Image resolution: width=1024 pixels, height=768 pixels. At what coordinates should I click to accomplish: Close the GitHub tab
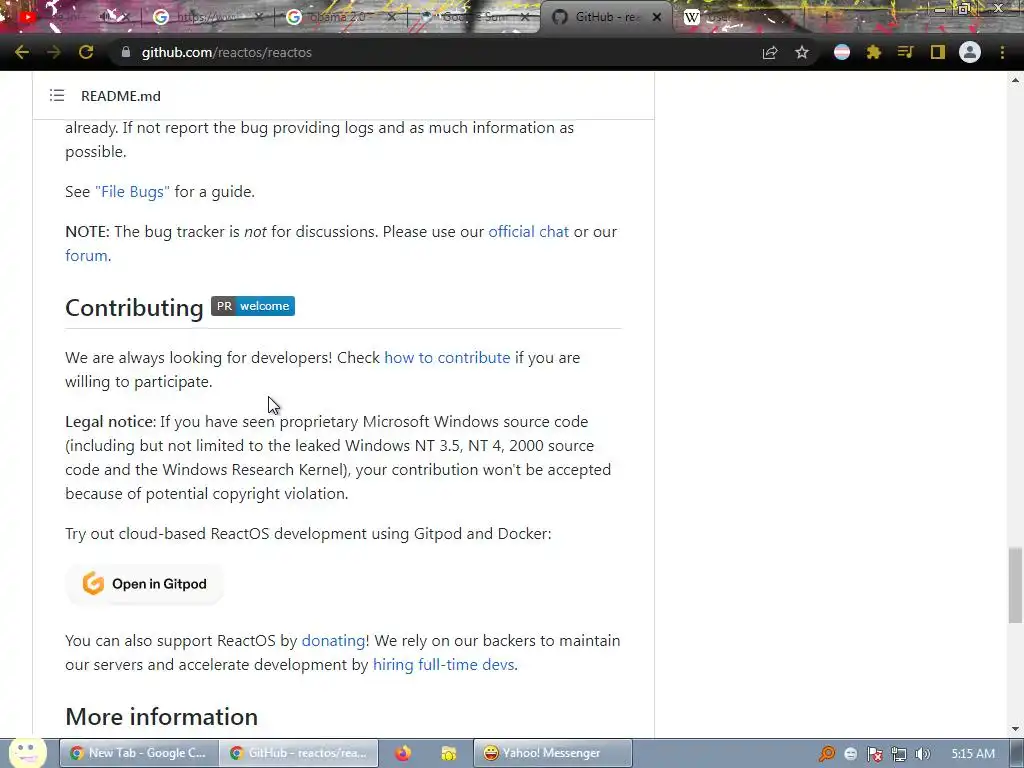658,17
